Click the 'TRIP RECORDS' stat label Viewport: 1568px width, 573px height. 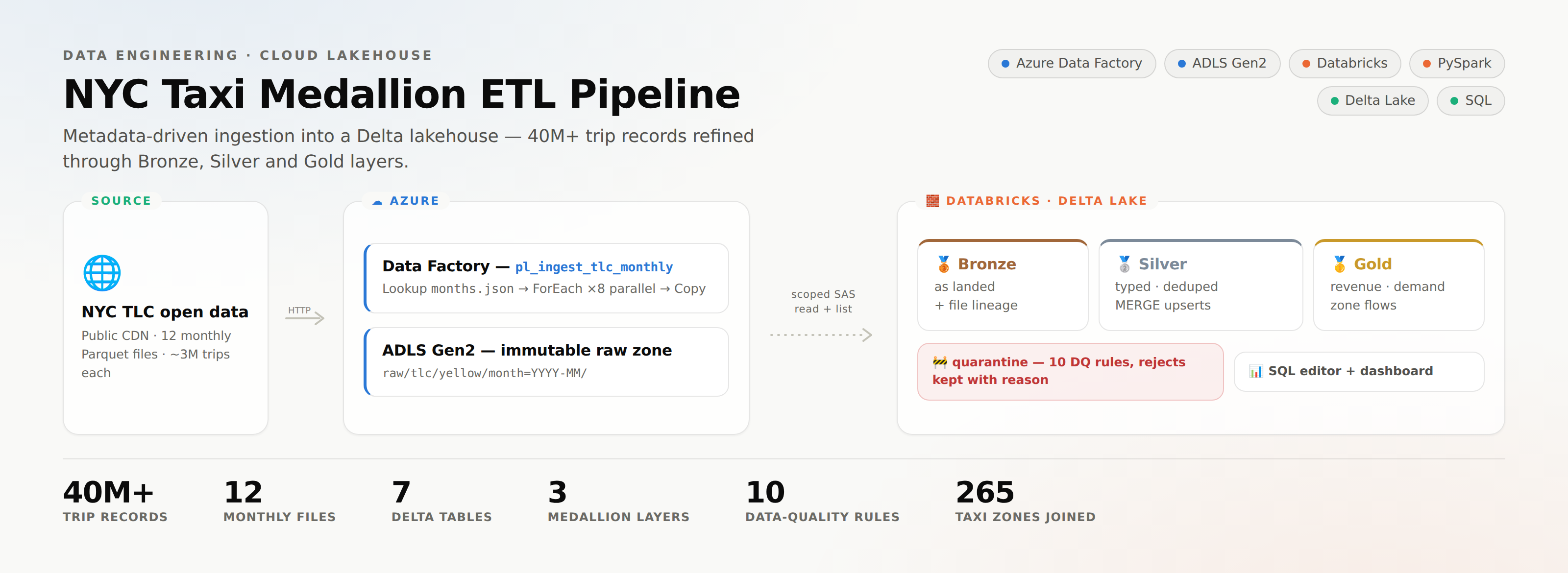(115, 517)
